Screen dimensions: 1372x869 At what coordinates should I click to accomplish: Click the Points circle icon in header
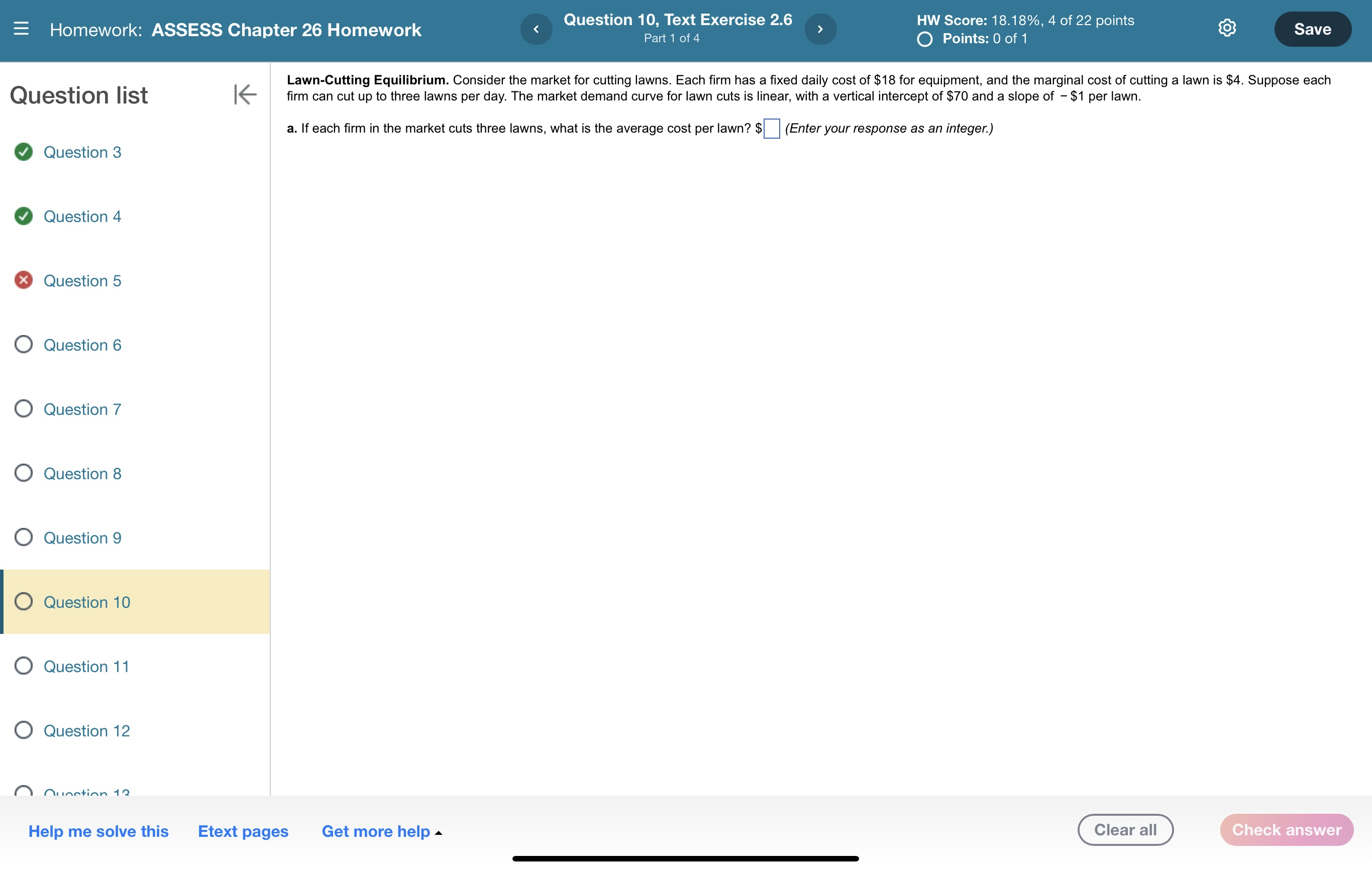[x=924, y=39]
